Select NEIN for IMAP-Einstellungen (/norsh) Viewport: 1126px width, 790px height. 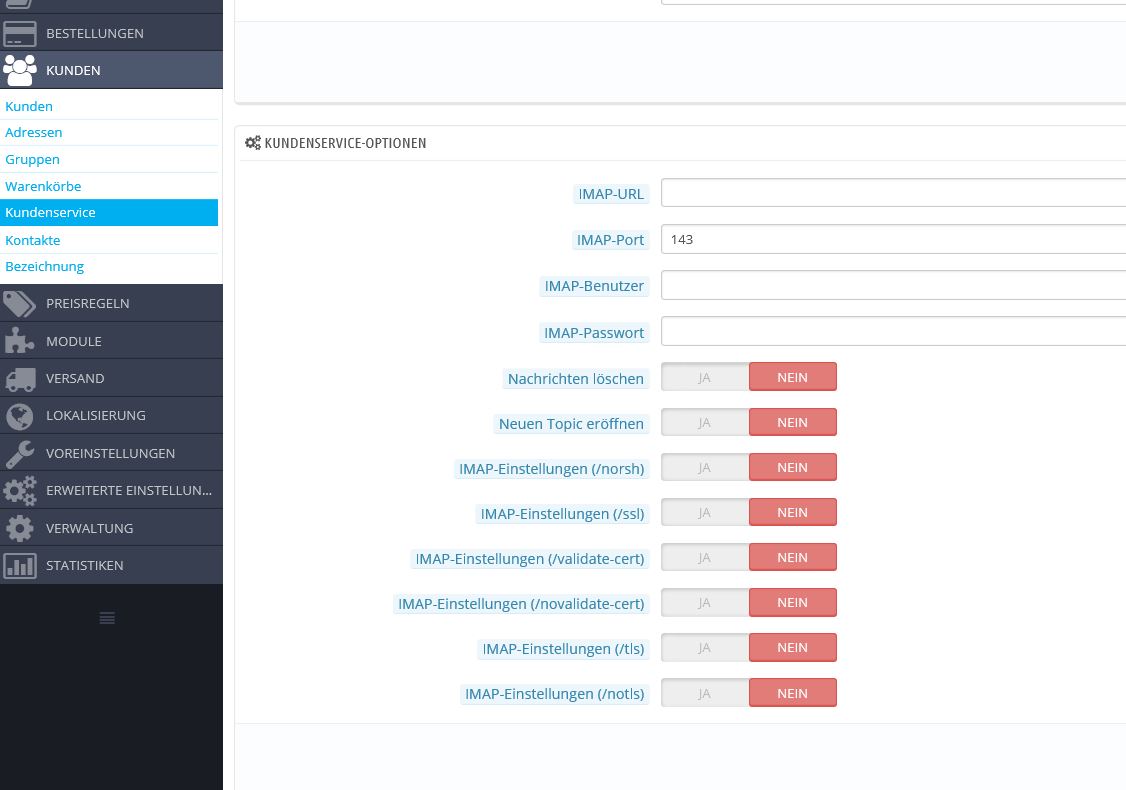pyautogui.click(x=793, y=468)
